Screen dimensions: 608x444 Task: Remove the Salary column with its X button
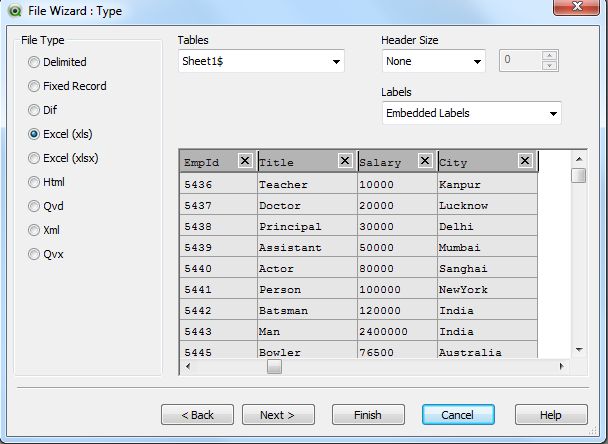point(425,161)
